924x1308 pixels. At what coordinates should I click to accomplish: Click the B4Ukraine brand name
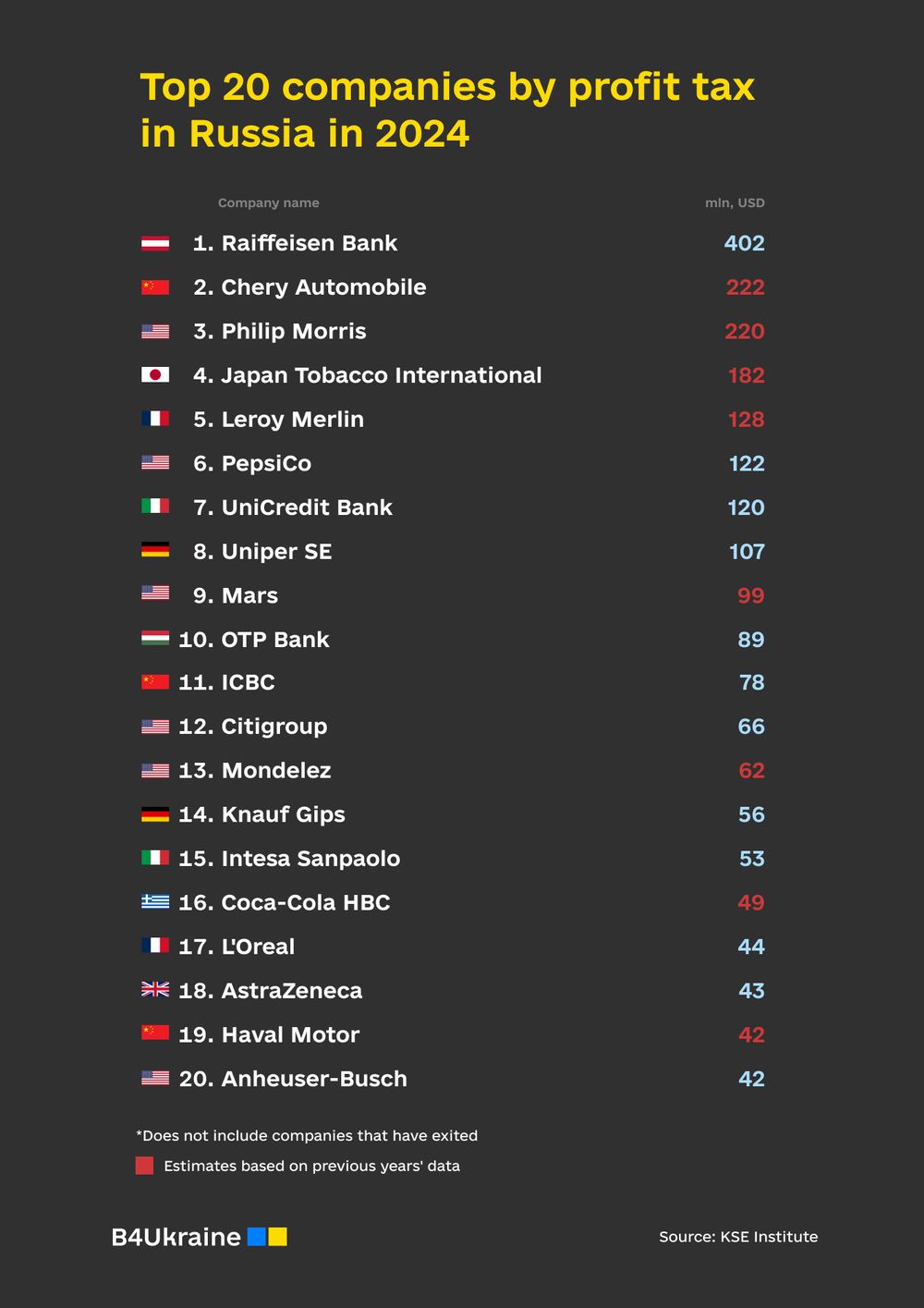click(176, 1237)
